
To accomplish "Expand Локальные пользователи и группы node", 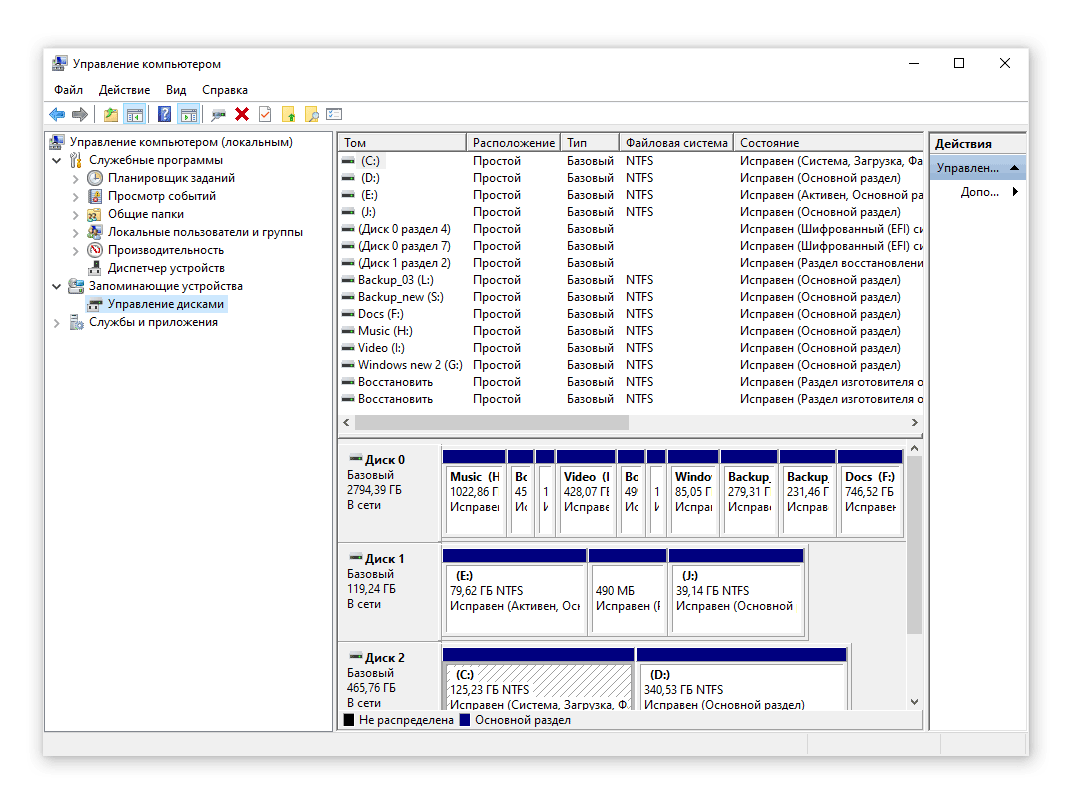I will click(76, 233).
